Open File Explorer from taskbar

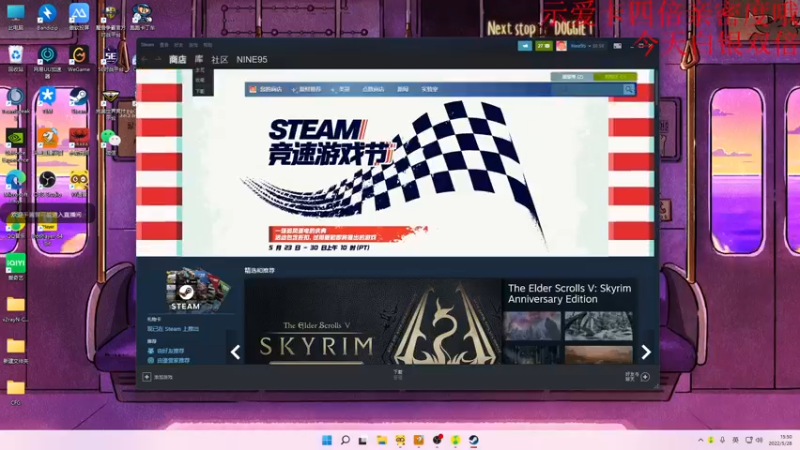tap(382, 440)
